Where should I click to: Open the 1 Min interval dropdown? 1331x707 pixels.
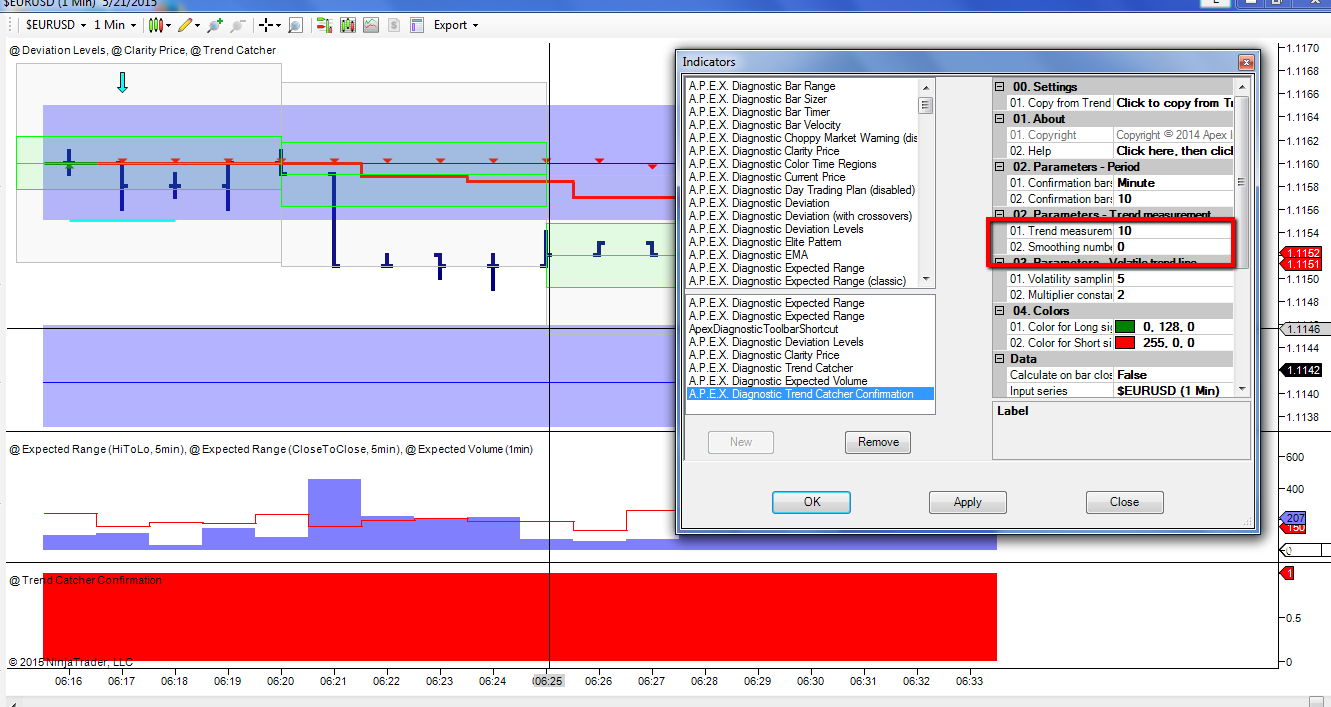(x=114, y=25)
